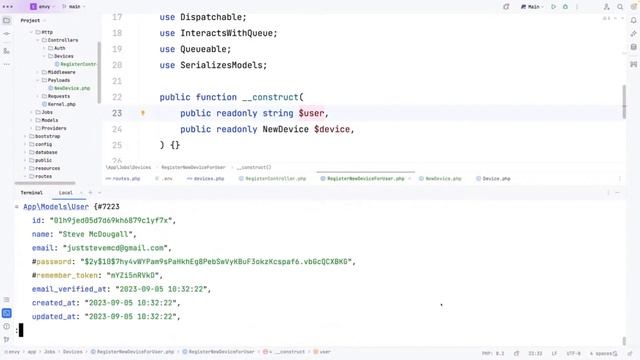Expand the Middleware folder
640x360 pixels.
[38, 72]
